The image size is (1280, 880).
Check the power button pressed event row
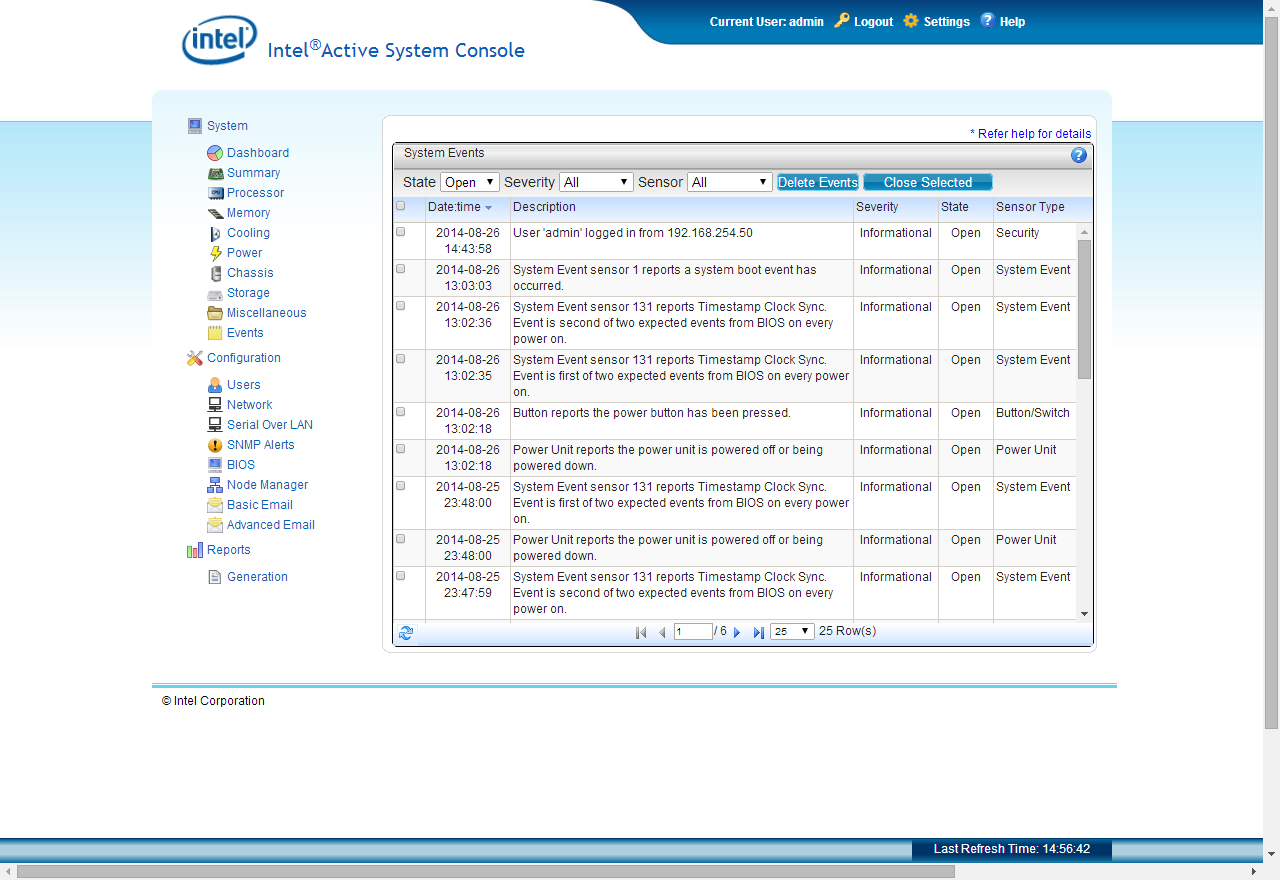pyautogui.click(x=401, y=412)
